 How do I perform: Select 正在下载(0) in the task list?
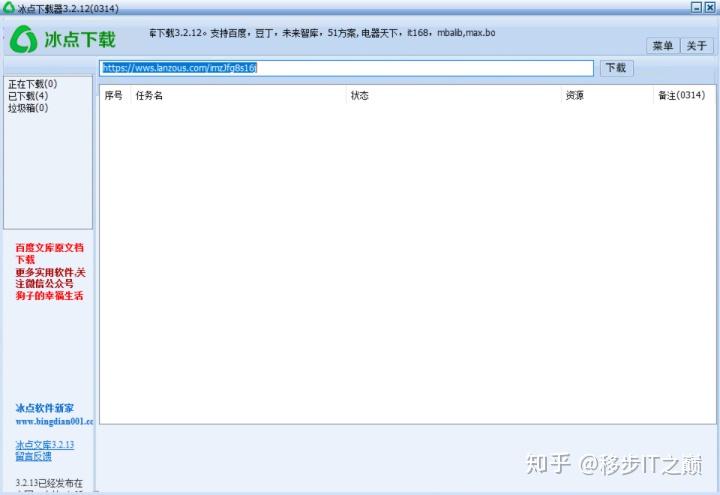pyautogui.click(x=33, y=84)
